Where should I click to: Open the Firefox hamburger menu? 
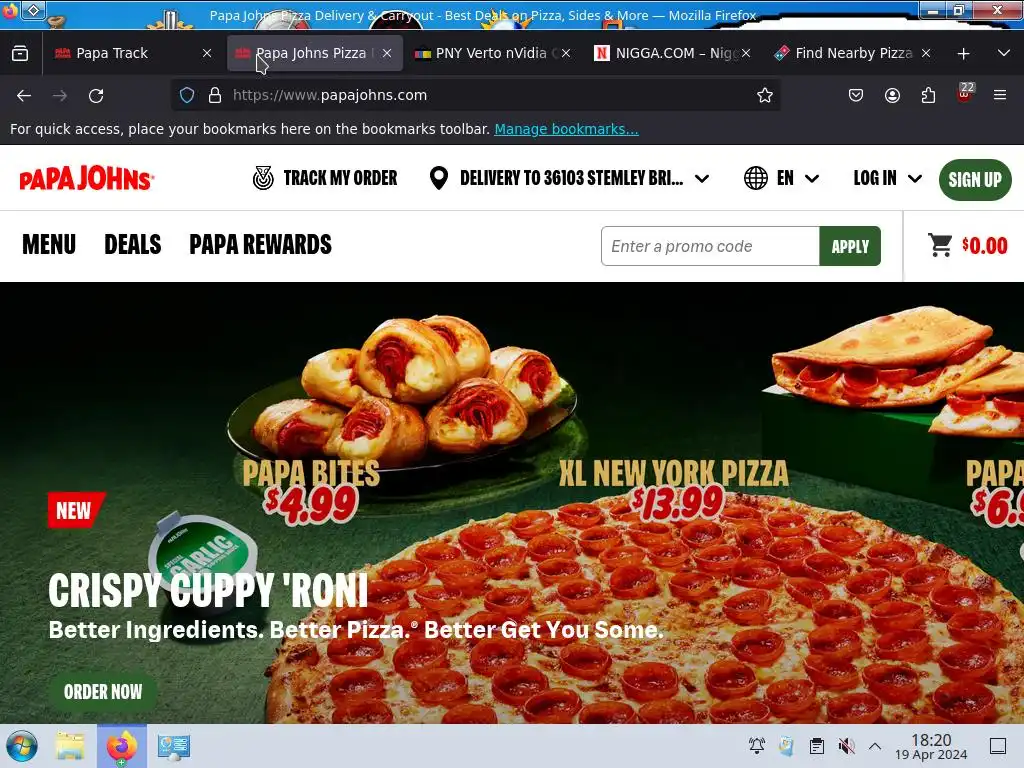coord(1000,95)
